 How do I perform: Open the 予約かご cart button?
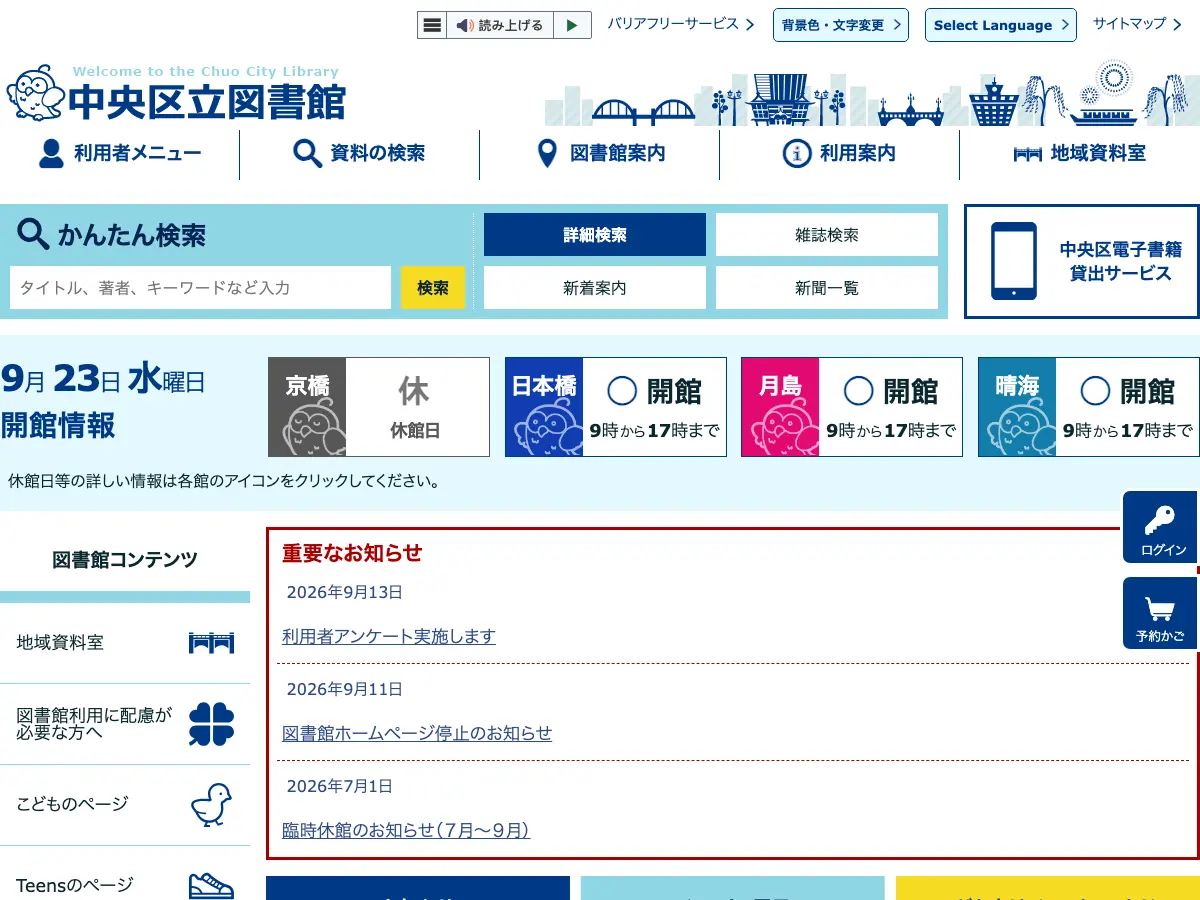click(x=1161, y=613)
